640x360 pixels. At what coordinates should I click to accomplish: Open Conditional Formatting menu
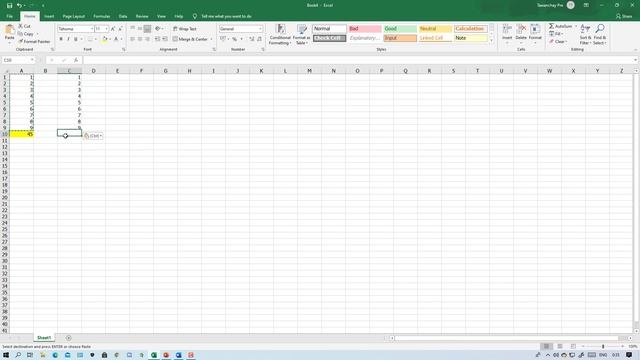pyautogui.click(x=280, y=34)
